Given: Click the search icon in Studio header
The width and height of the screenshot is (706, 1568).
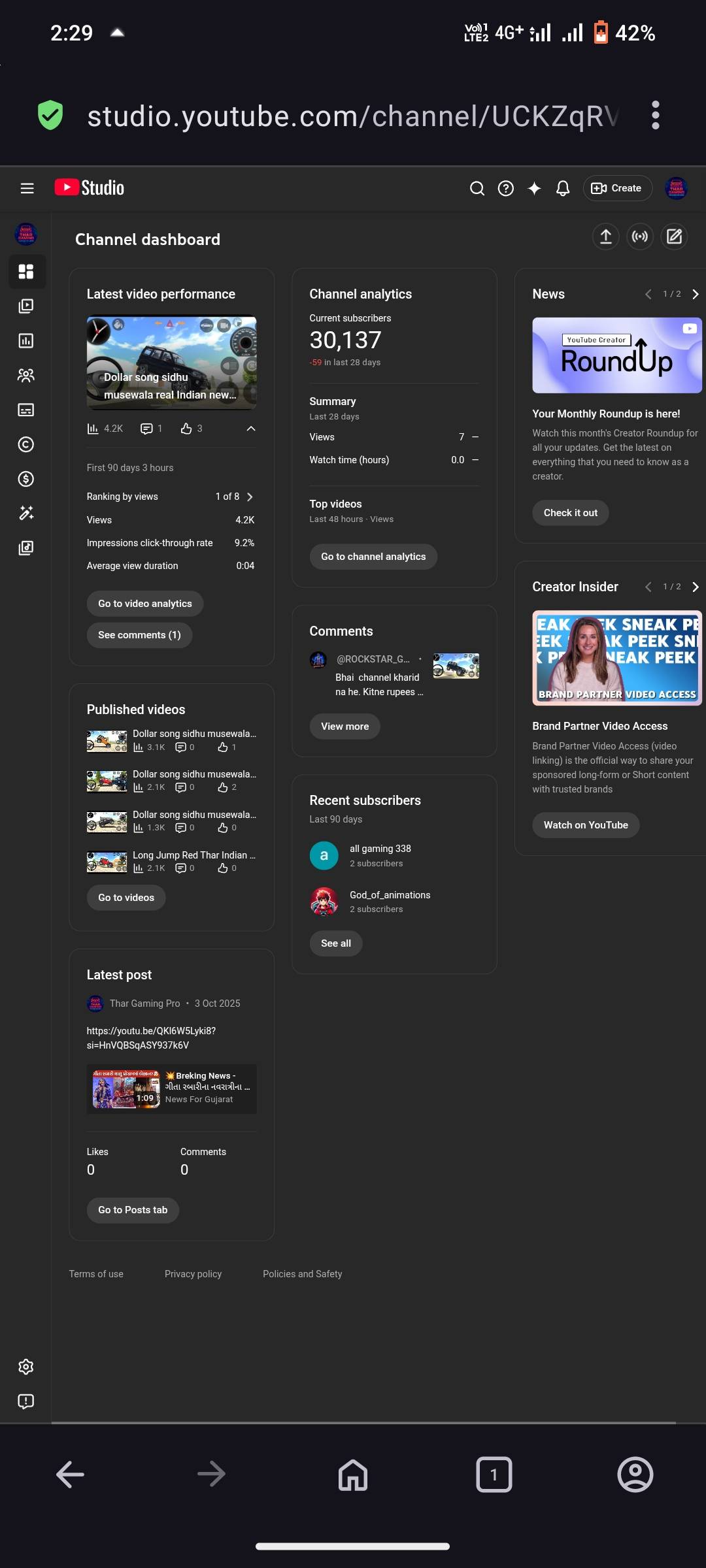Looking at the screenshot, I should click(477, 188).
